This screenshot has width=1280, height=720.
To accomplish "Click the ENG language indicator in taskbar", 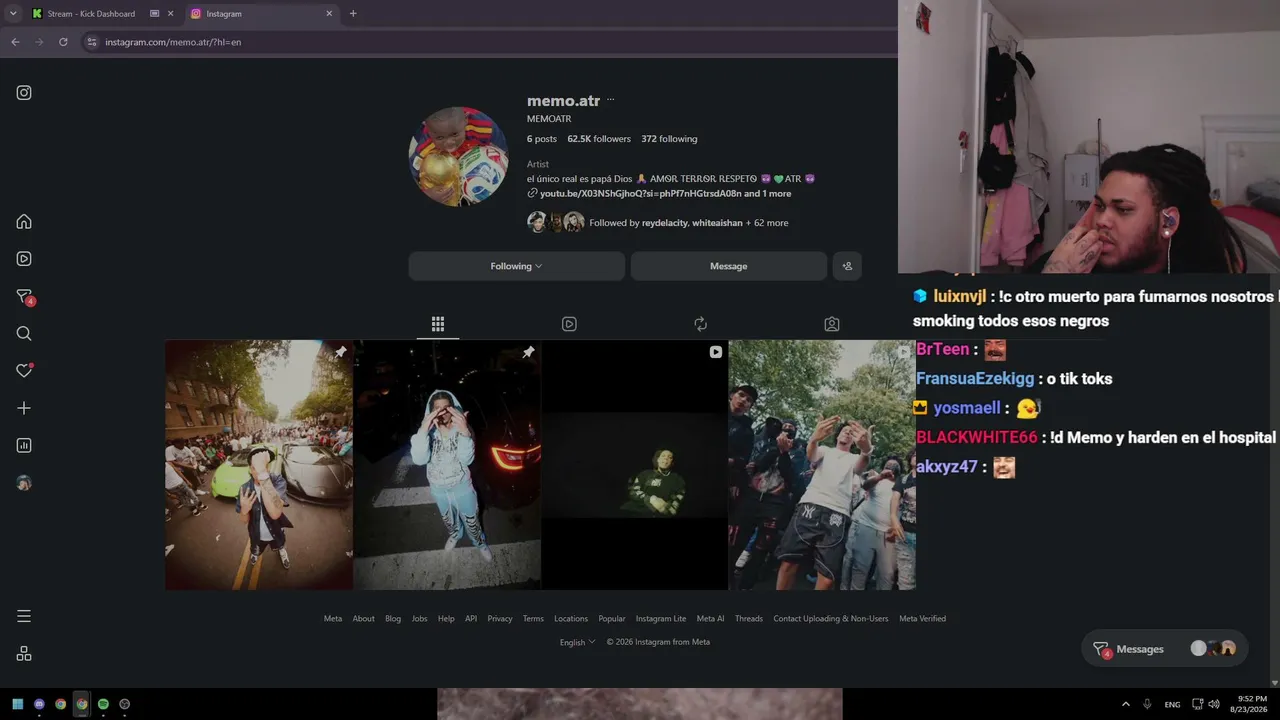I will (1172, 704).
